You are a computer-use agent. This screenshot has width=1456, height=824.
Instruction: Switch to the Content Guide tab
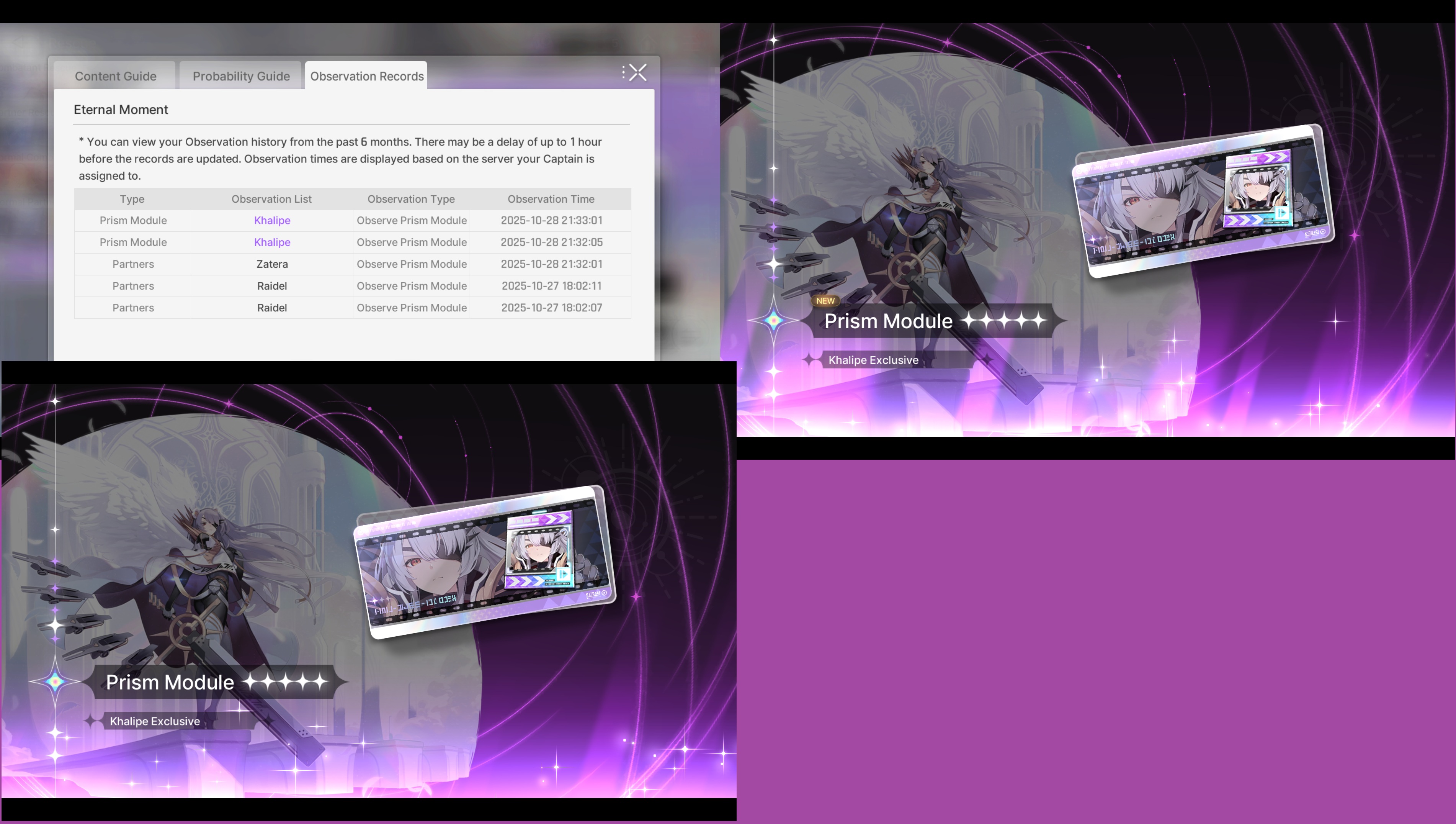coord(115,76)
